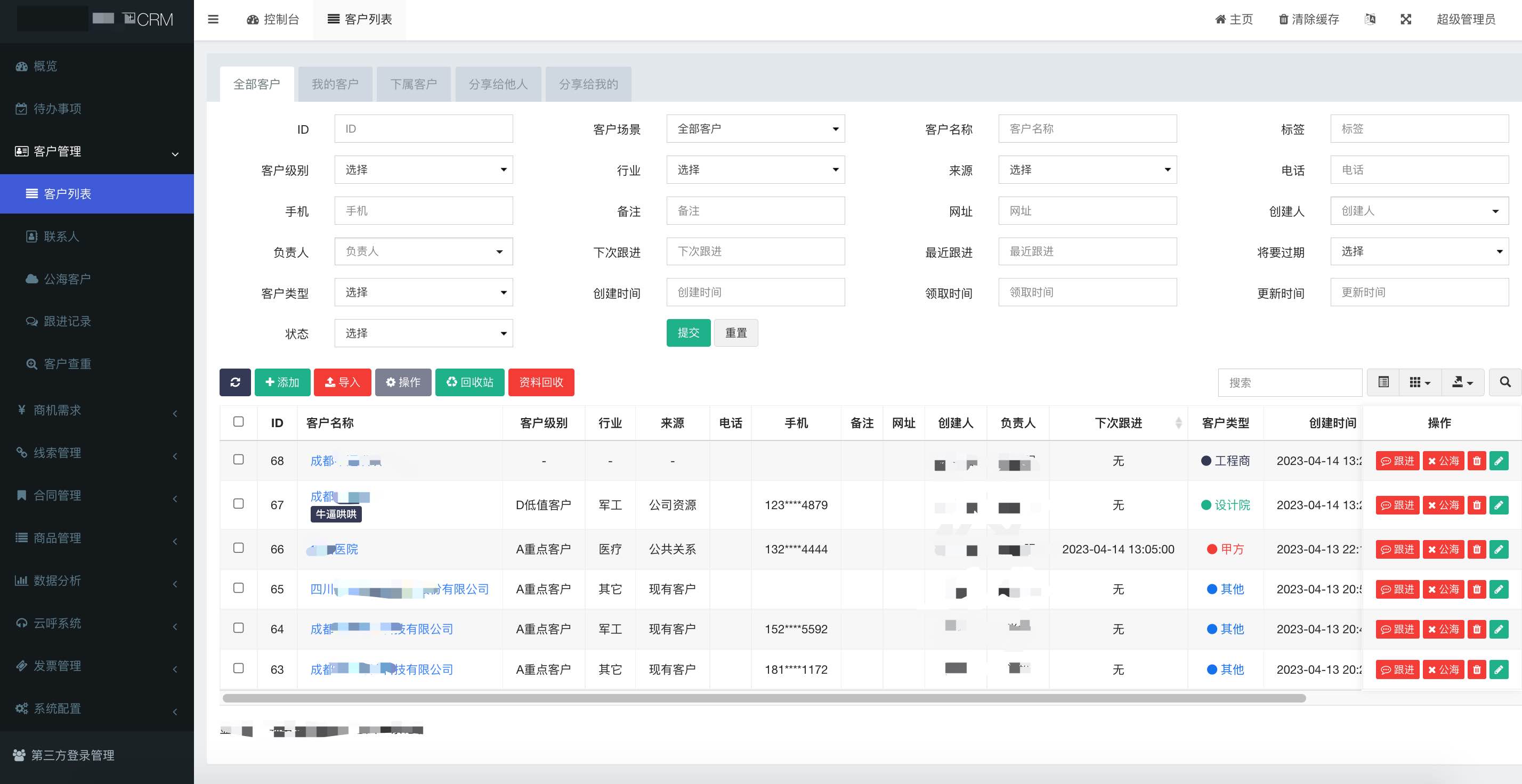The height and width of the screenshot is (784, 1522).
Task: Click the green 添加 add button
Action: click(x=282, y=382)
